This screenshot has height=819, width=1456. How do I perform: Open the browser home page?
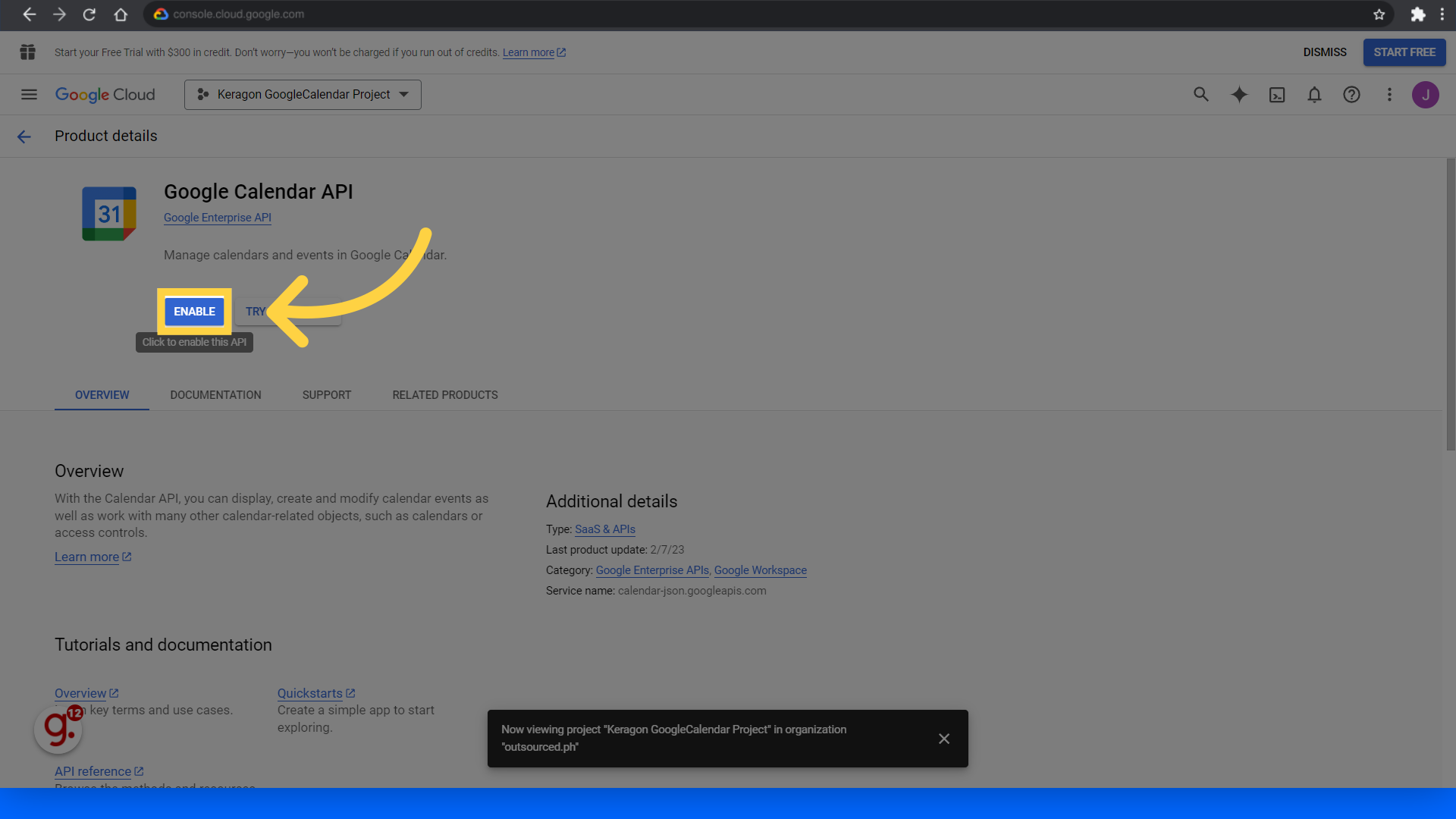click(121, 14)
